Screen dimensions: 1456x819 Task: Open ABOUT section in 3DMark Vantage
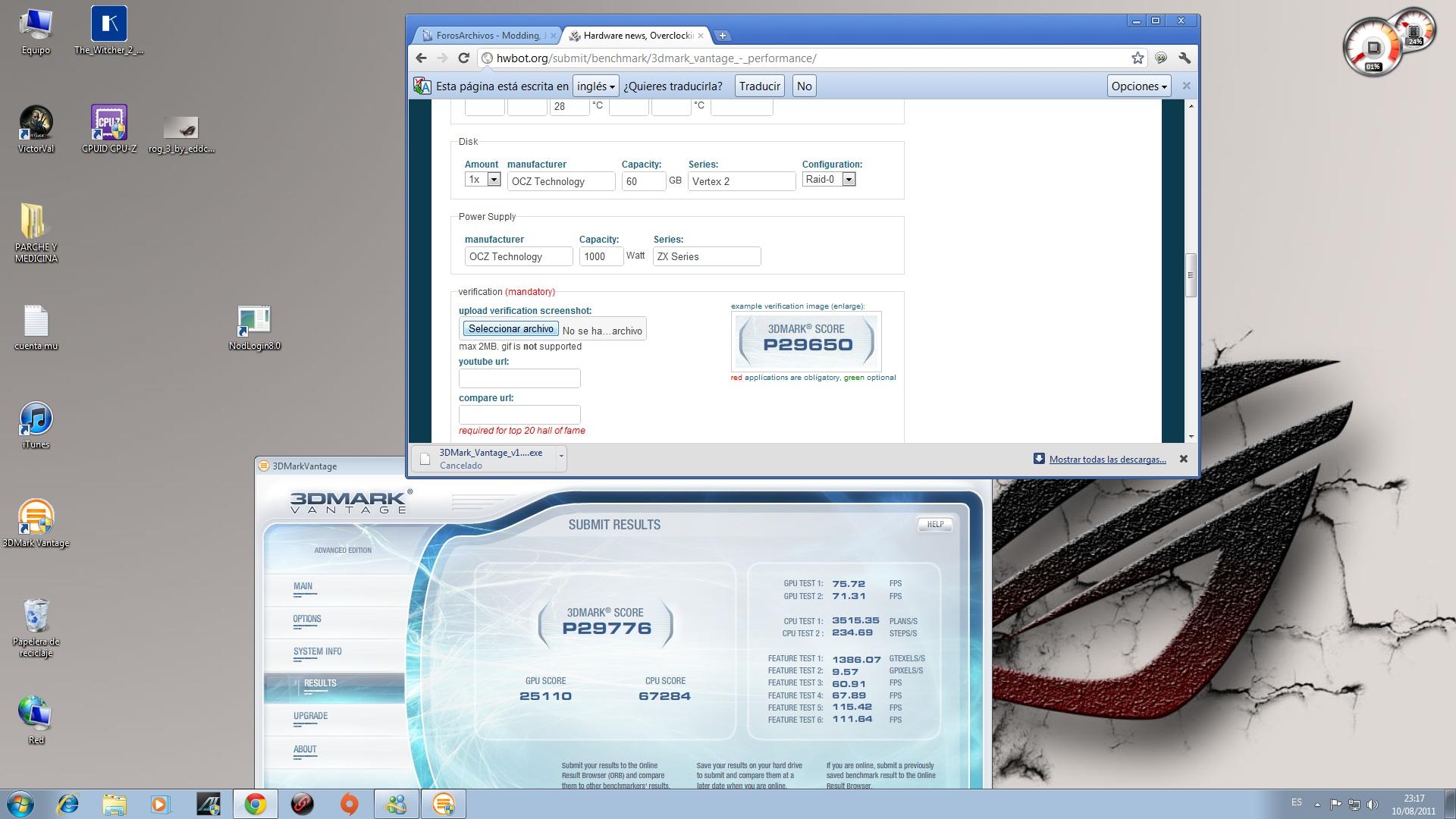[x=305, y=749]
